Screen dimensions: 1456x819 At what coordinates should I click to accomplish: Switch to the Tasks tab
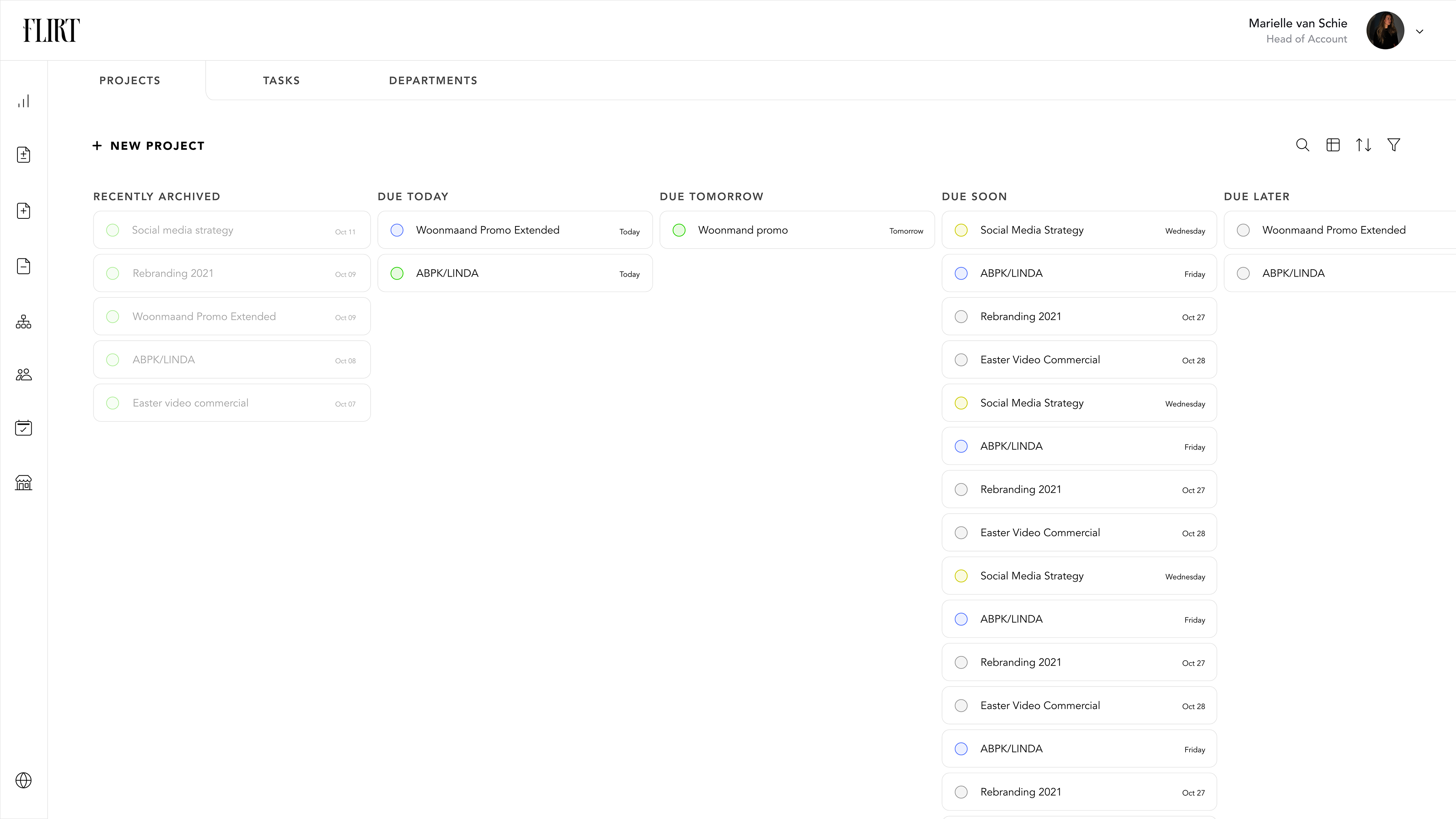(281, 80)
